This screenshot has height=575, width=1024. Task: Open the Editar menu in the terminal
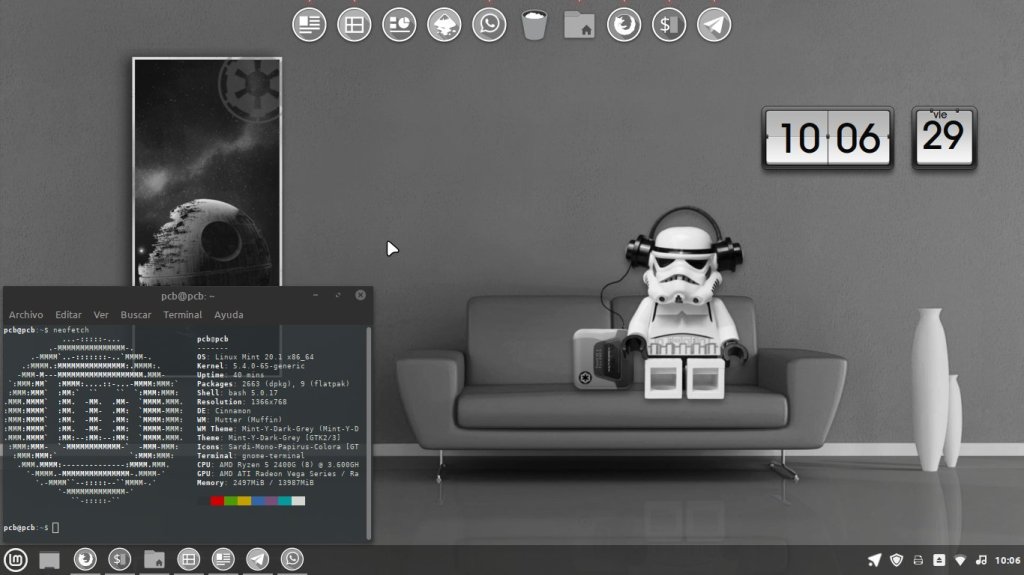point(68,314)
